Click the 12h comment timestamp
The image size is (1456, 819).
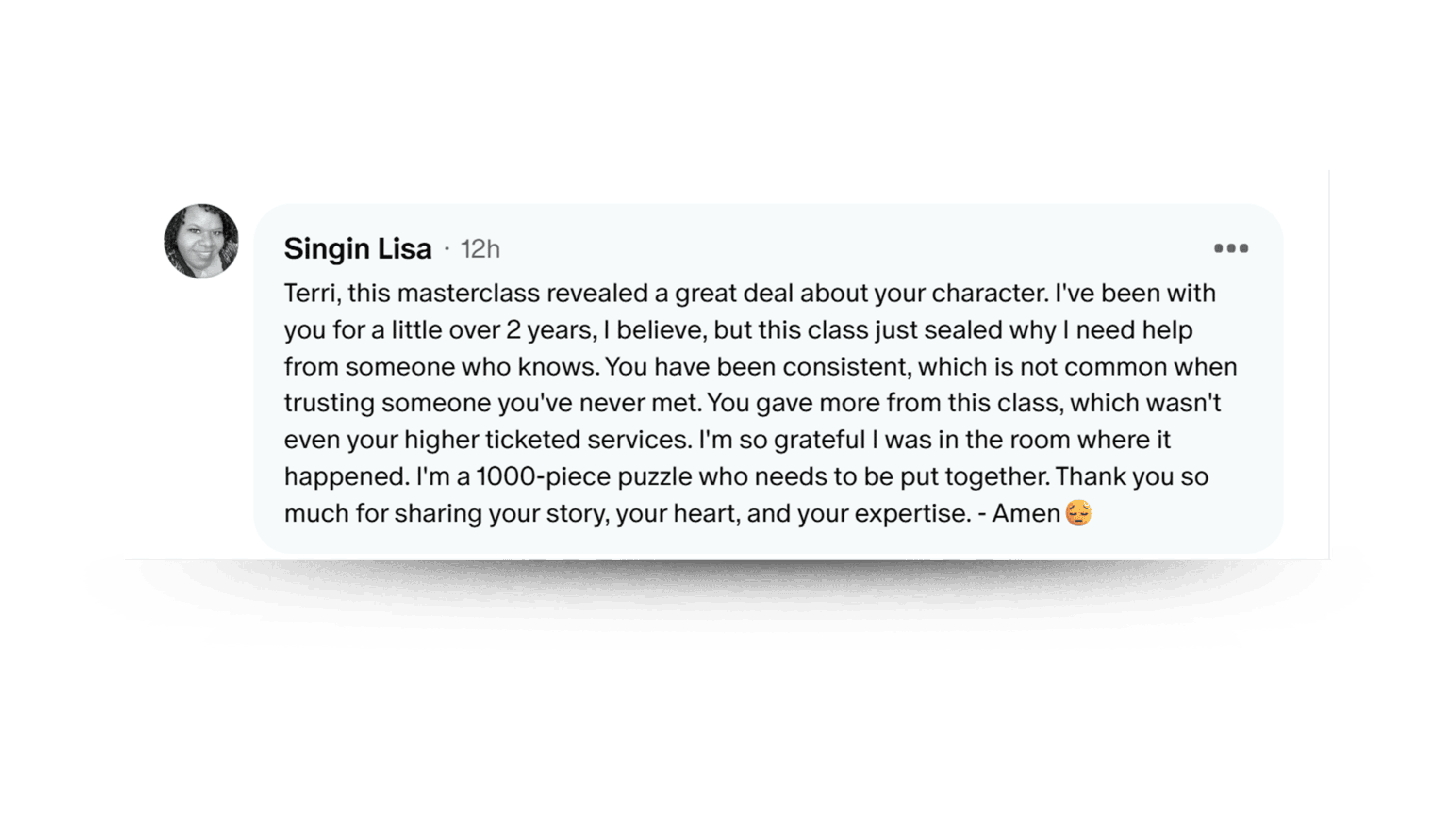pyautogui.click(x=480, y=249)
